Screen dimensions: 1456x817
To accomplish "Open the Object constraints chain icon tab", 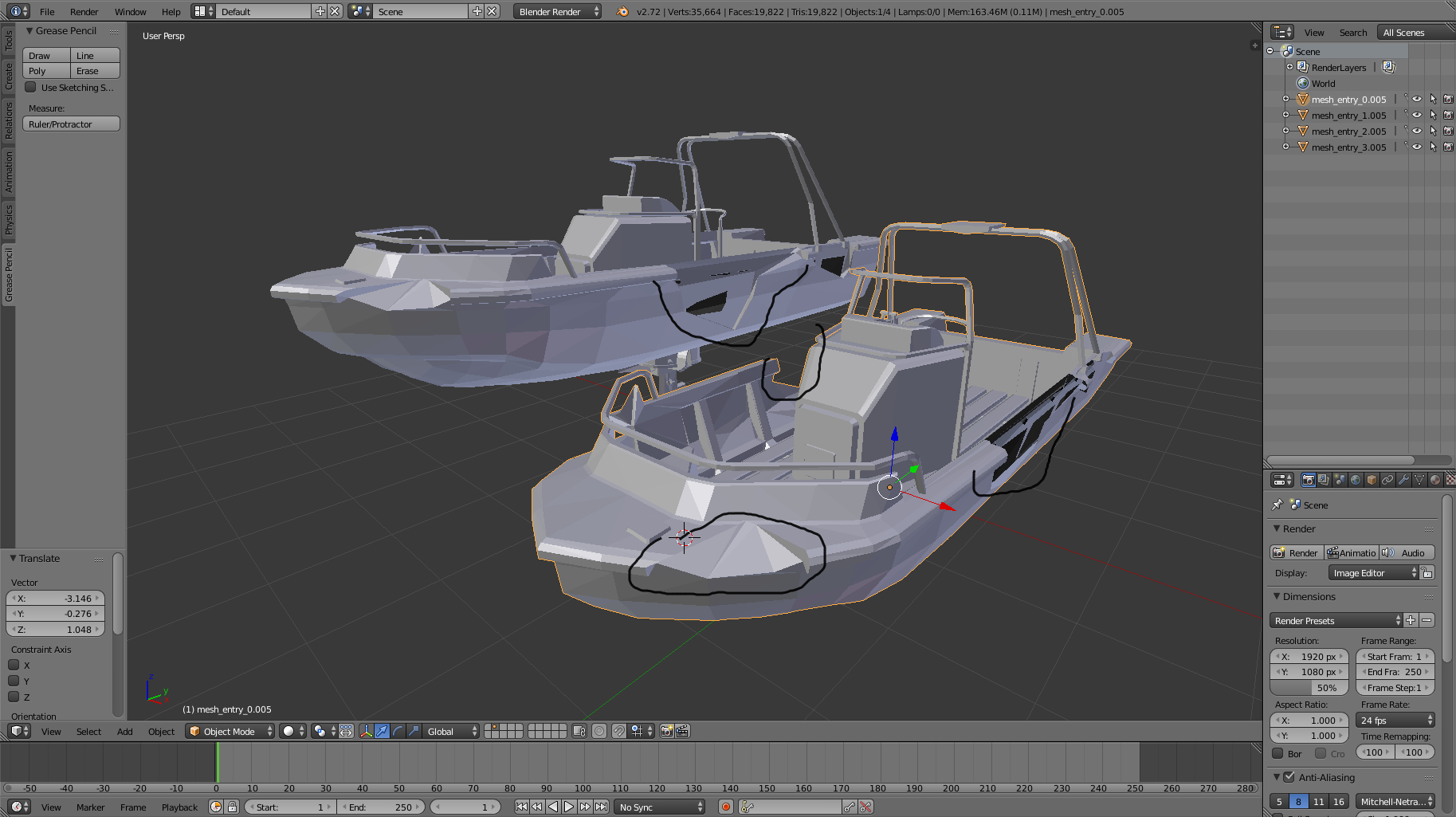I will coord(1387,480).
